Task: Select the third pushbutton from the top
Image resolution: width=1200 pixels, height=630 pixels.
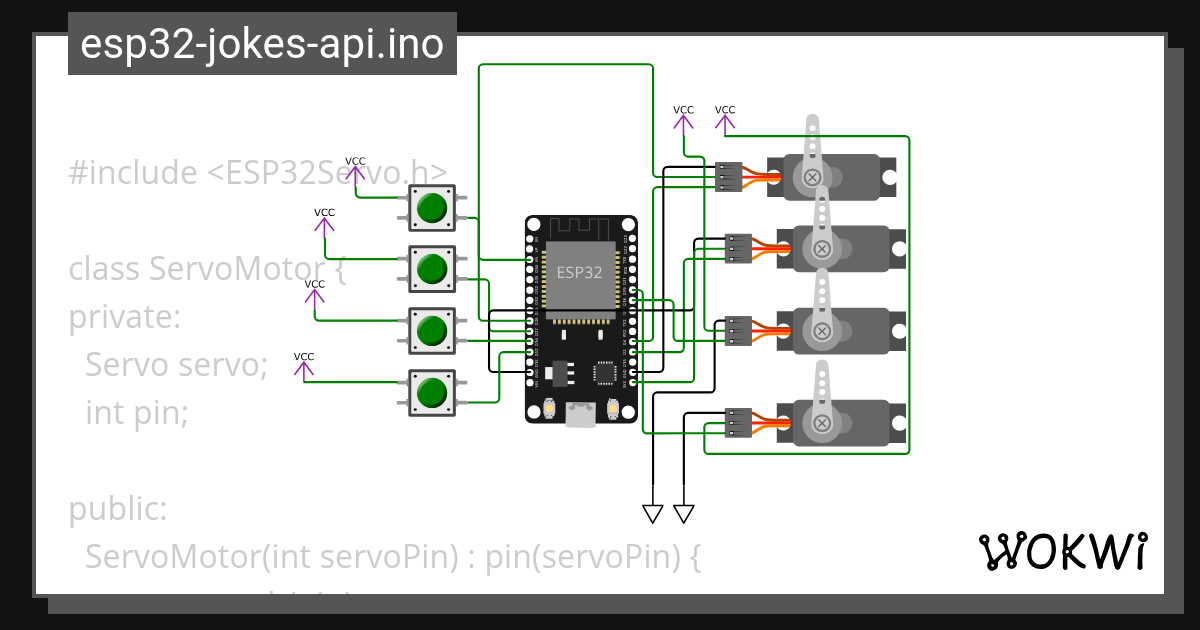Action: point(432,328)
